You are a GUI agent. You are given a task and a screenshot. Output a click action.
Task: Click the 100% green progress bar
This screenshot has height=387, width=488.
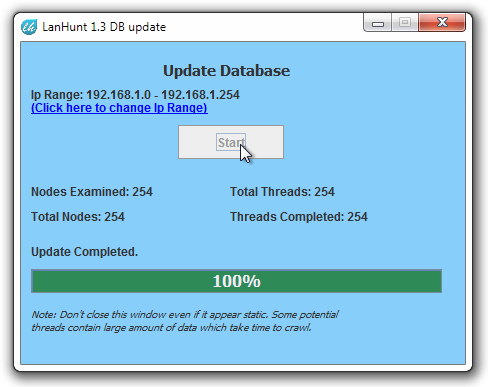pyautogui.click(x=236, y=281)
